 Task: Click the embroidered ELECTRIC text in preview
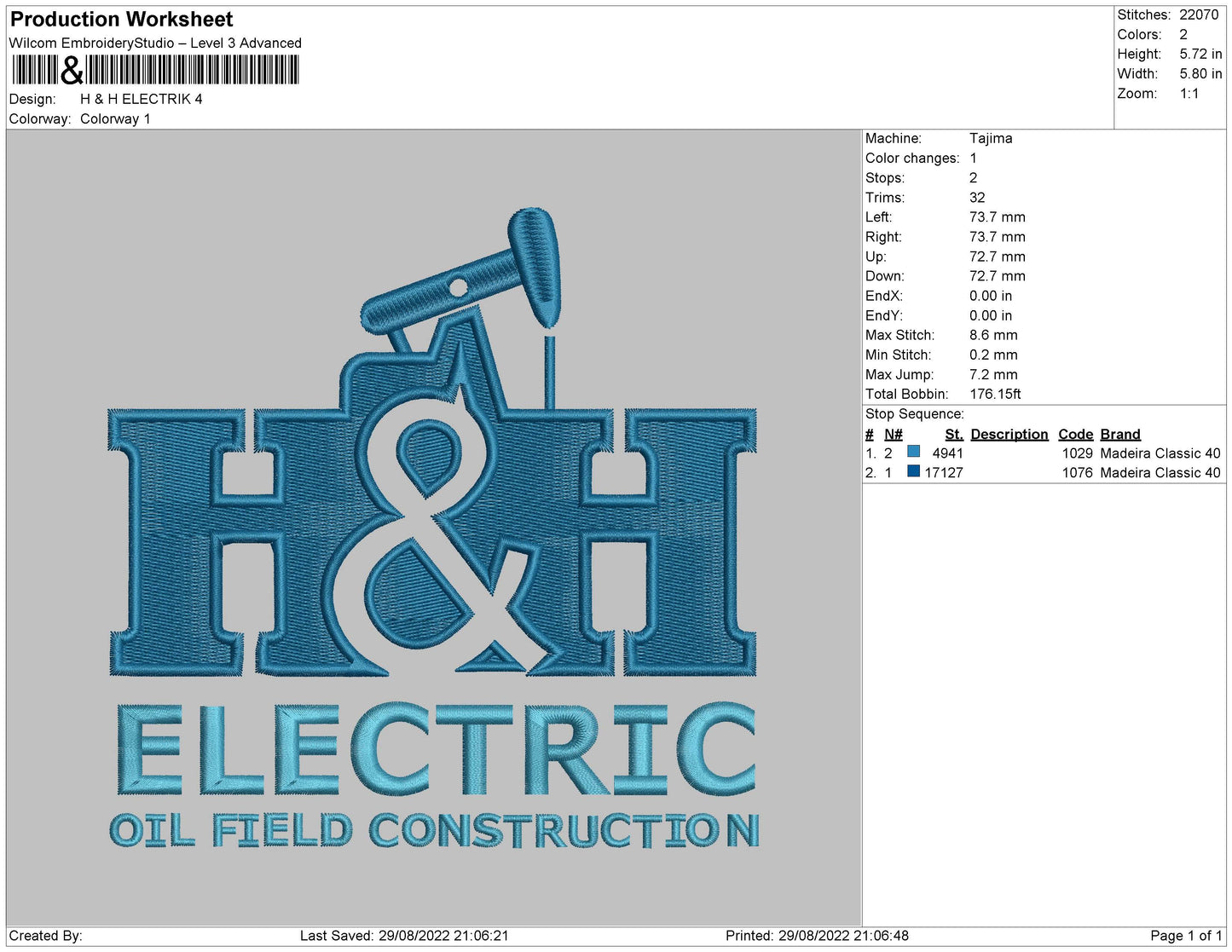pos(436,750)
